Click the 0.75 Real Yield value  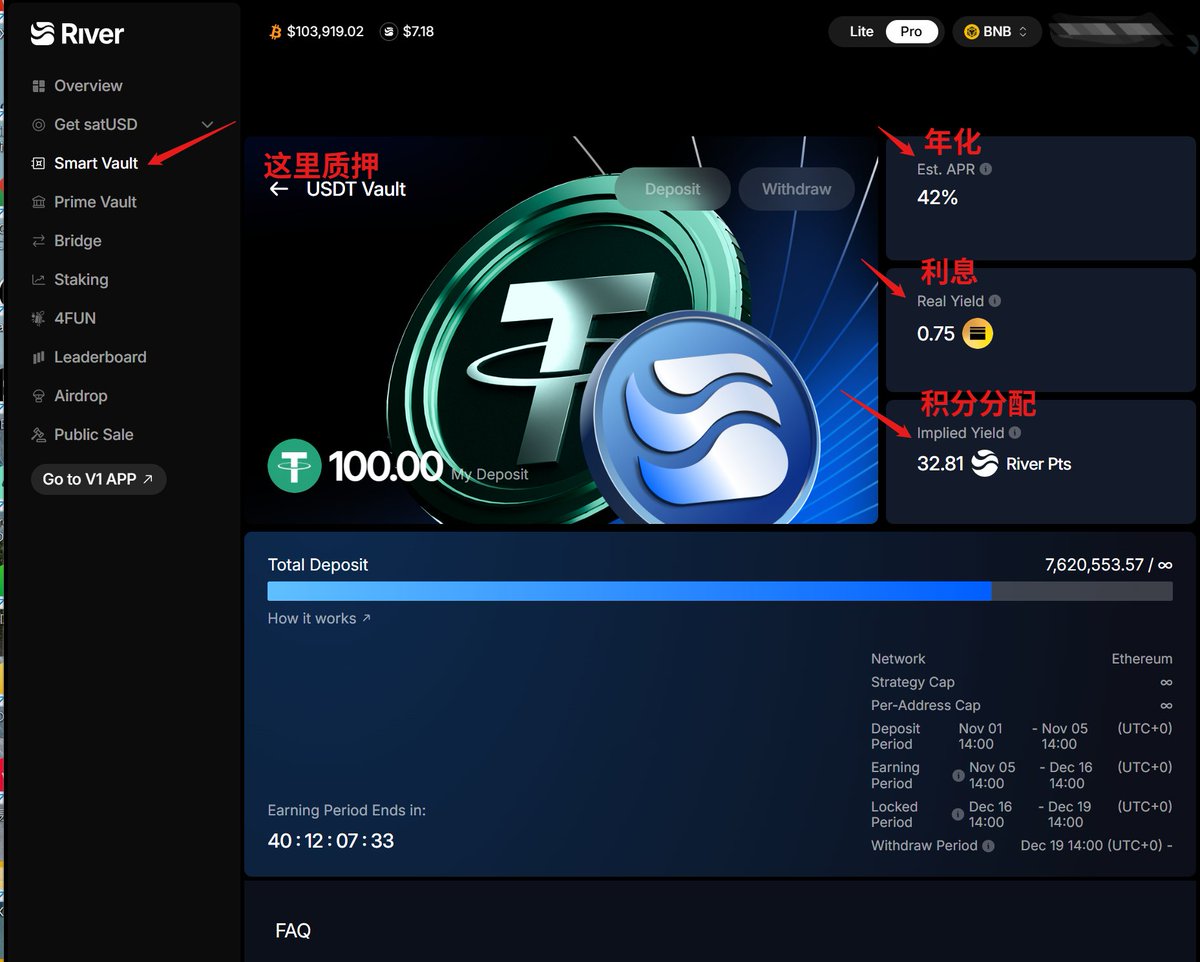[x=936, y=334]
